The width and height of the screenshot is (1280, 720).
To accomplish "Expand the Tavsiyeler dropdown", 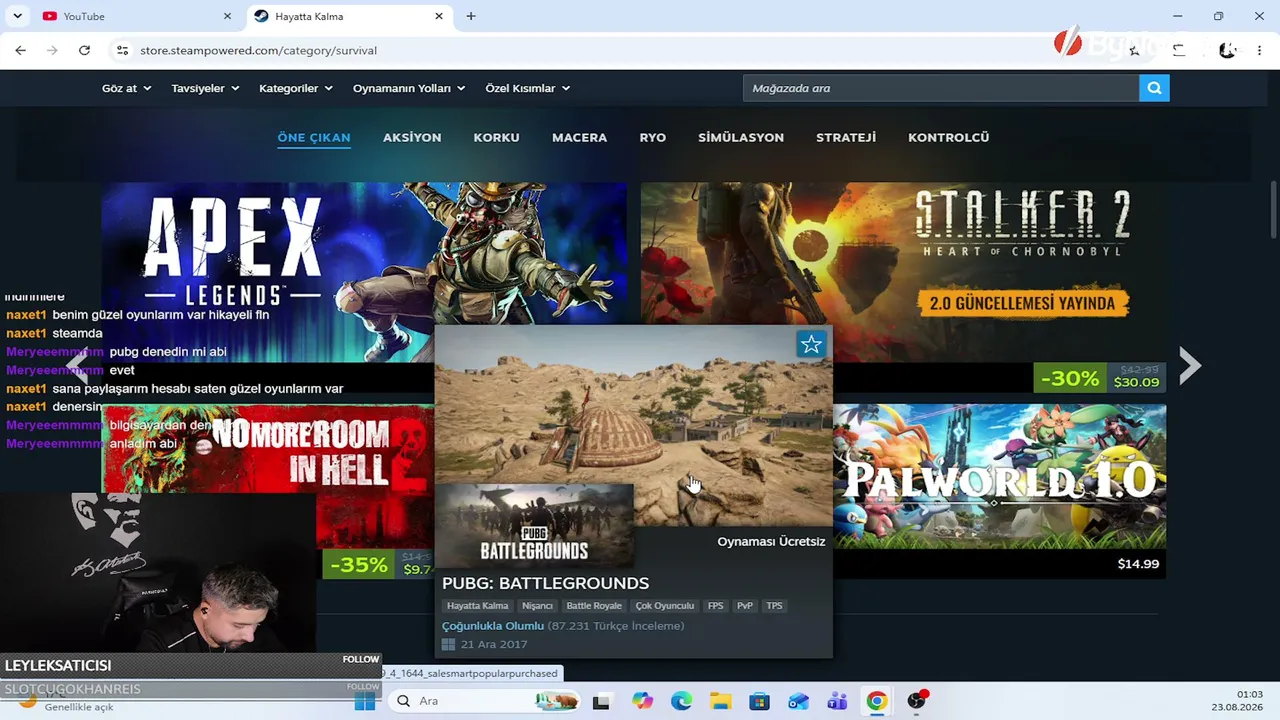I will tap(205, 88).
